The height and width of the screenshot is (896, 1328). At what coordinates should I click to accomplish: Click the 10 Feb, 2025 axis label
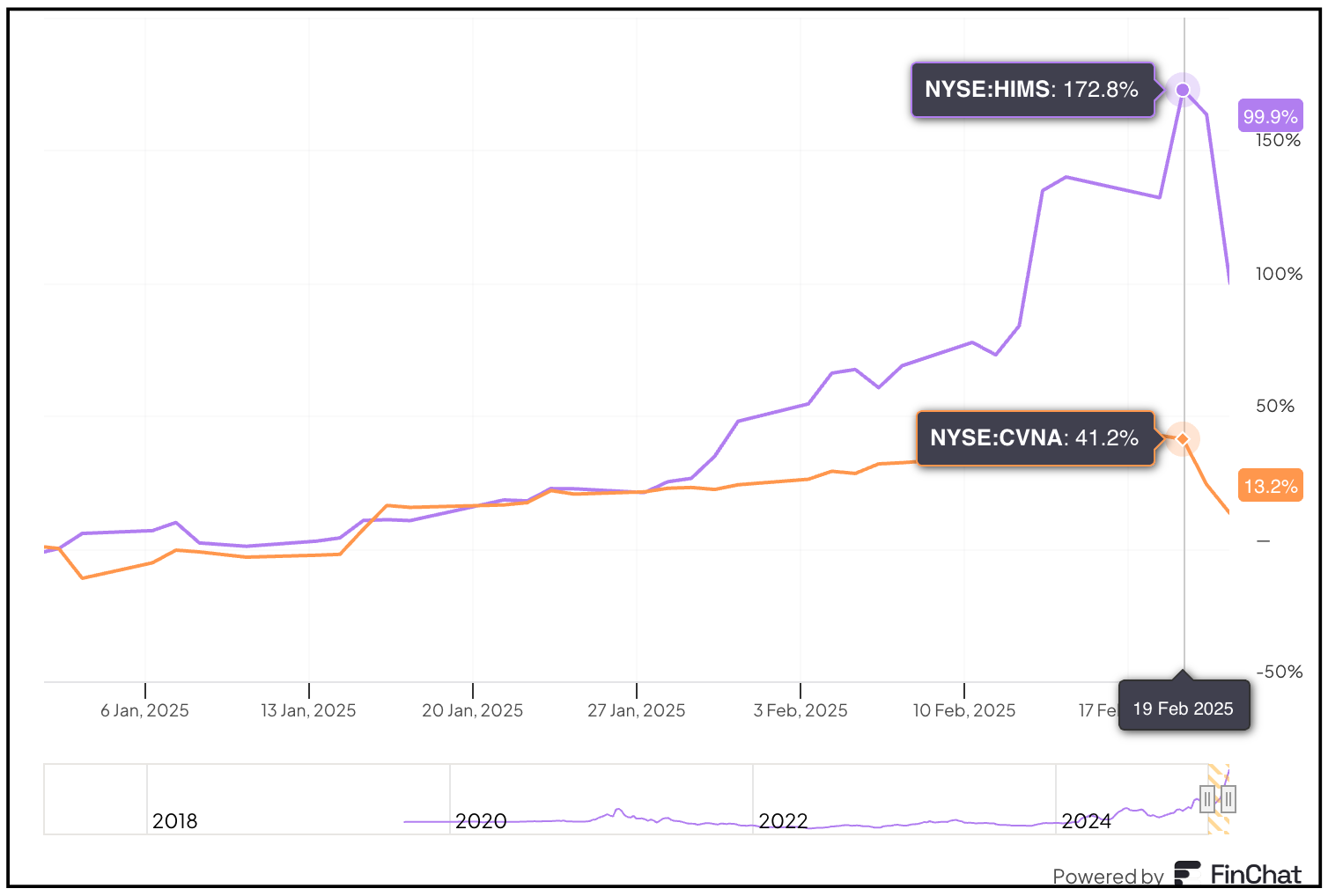[x=964, y=710]
